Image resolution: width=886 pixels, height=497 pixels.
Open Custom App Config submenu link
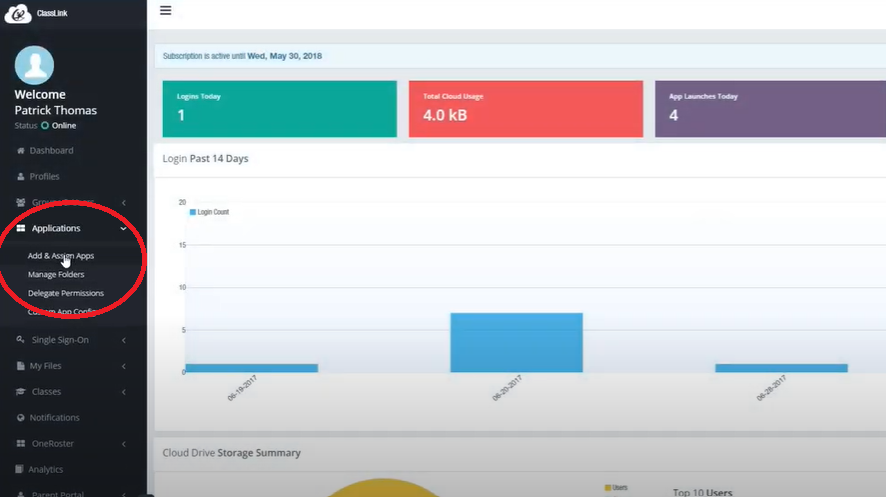pyautogui.click(x=62, y=312)
